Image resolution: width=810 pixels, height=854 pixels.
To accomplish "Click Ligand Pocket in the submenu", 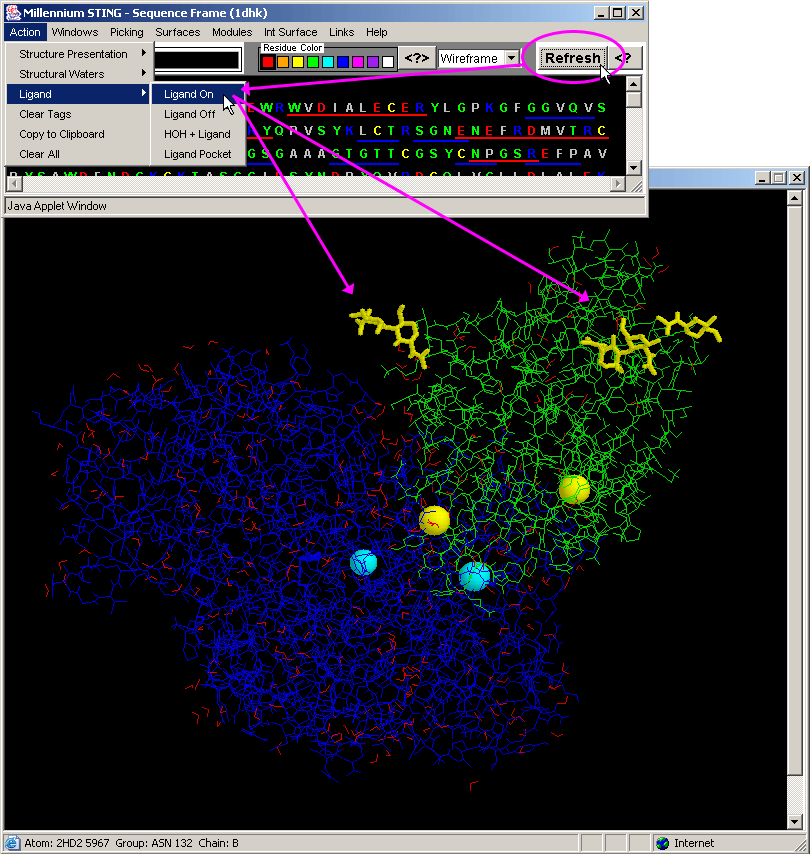I will coord(197,154).
